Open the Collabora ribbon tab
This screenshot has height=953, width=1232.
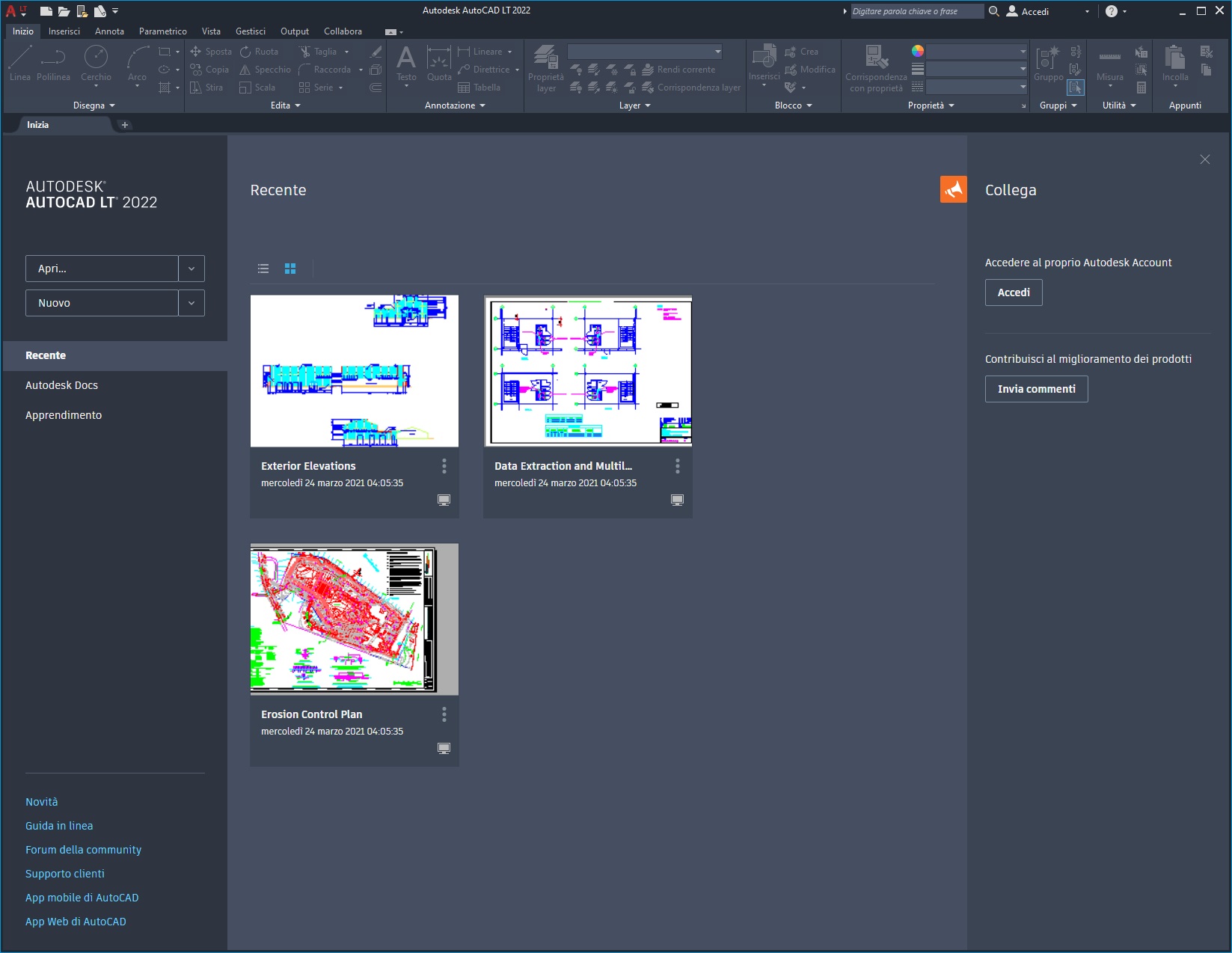343,31
